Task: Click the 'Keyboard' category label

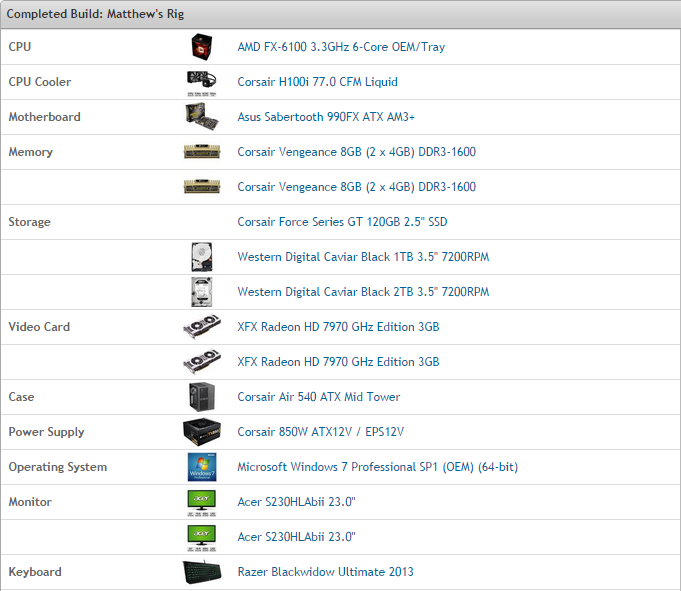Action: coord(35,572)
